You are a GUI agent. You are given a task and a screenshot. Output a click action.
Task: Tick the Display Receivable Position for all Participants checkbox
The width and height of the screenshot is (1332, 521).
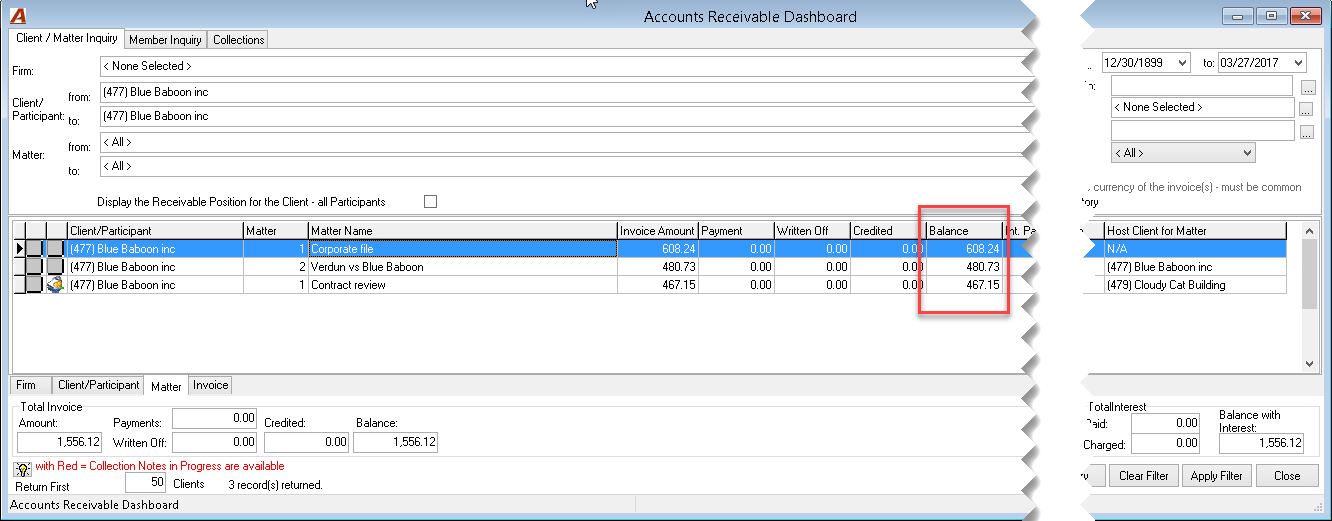[431, 201]
